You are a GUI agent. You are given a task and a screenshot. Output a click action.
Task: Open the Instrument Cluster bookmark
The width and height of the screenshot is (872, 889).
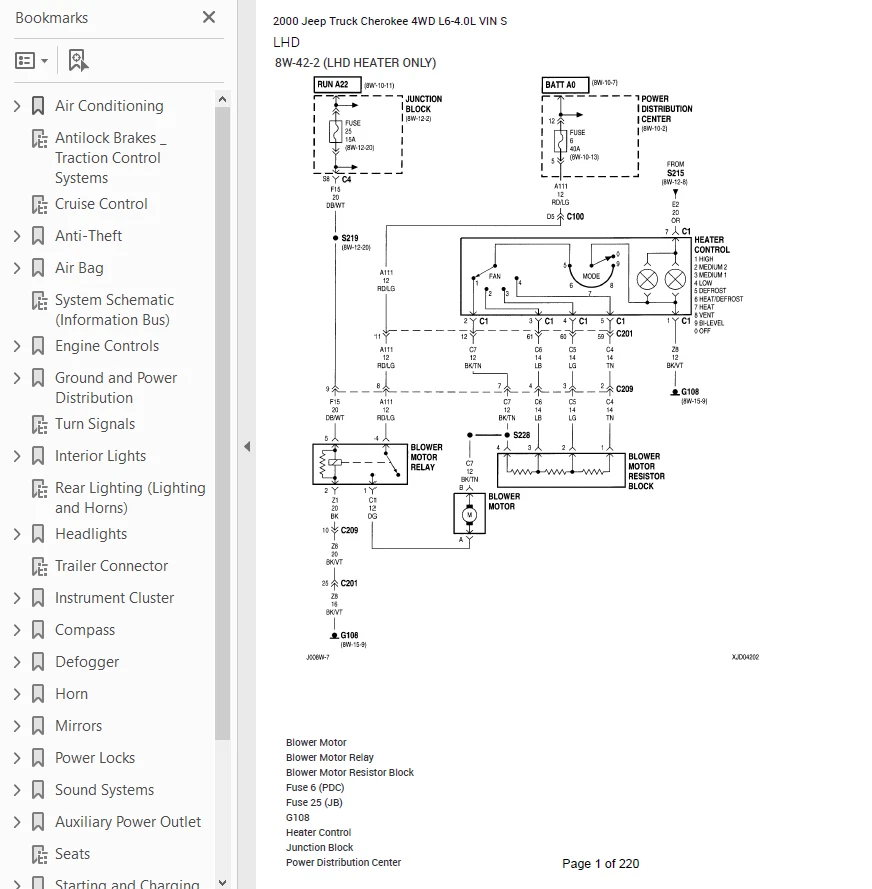tap(114, 598)
